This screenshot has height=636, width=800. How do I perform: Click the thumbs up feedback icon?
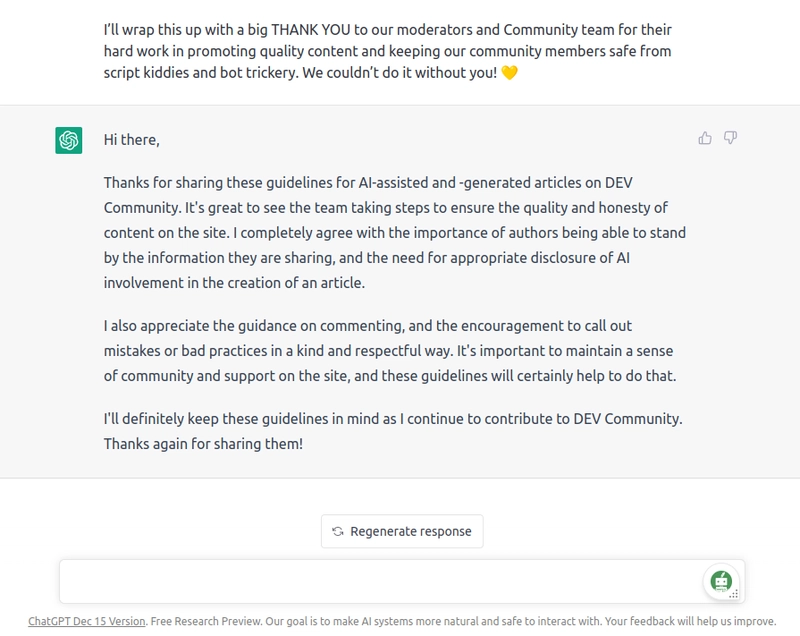[x=705, y=138]
